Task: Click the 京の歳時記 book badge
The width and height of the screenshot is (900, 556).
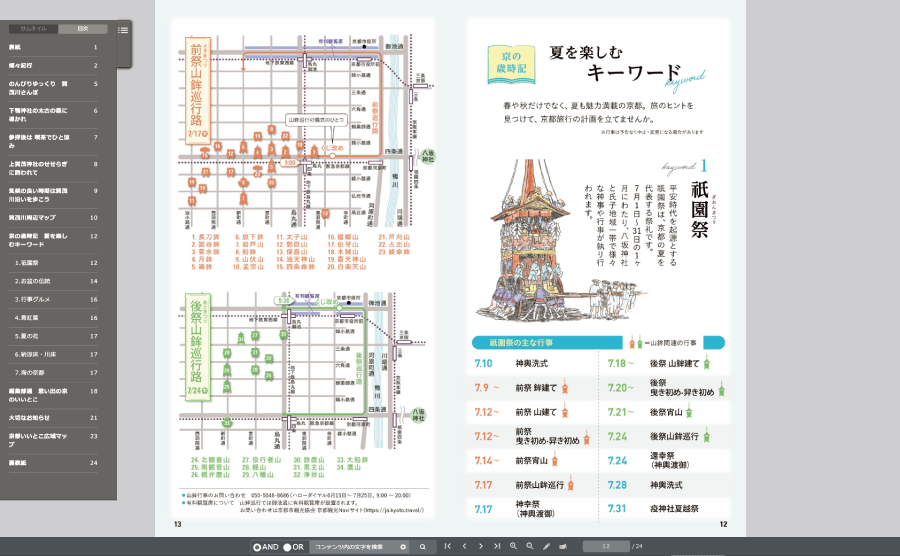Action: (511, 64)
